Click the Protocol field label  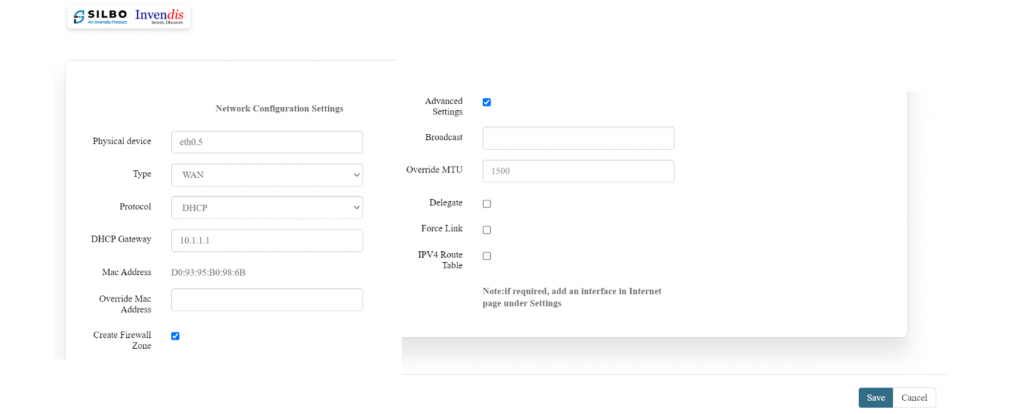pos(134,207)
